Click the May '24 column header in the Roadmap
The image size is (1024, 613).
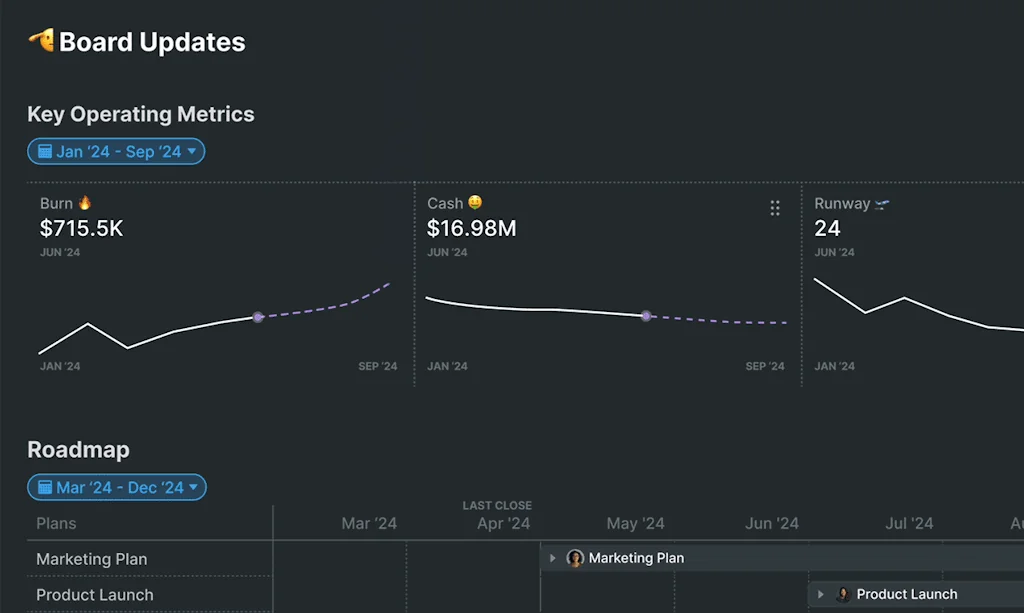pos(635,523)
